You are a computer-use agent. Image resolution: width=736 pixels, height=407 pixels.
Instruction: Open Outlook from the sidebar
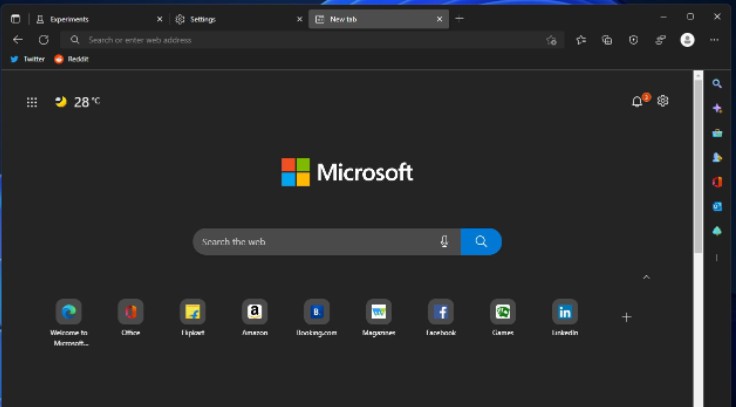pyautogui.click(x=717, y=206)
